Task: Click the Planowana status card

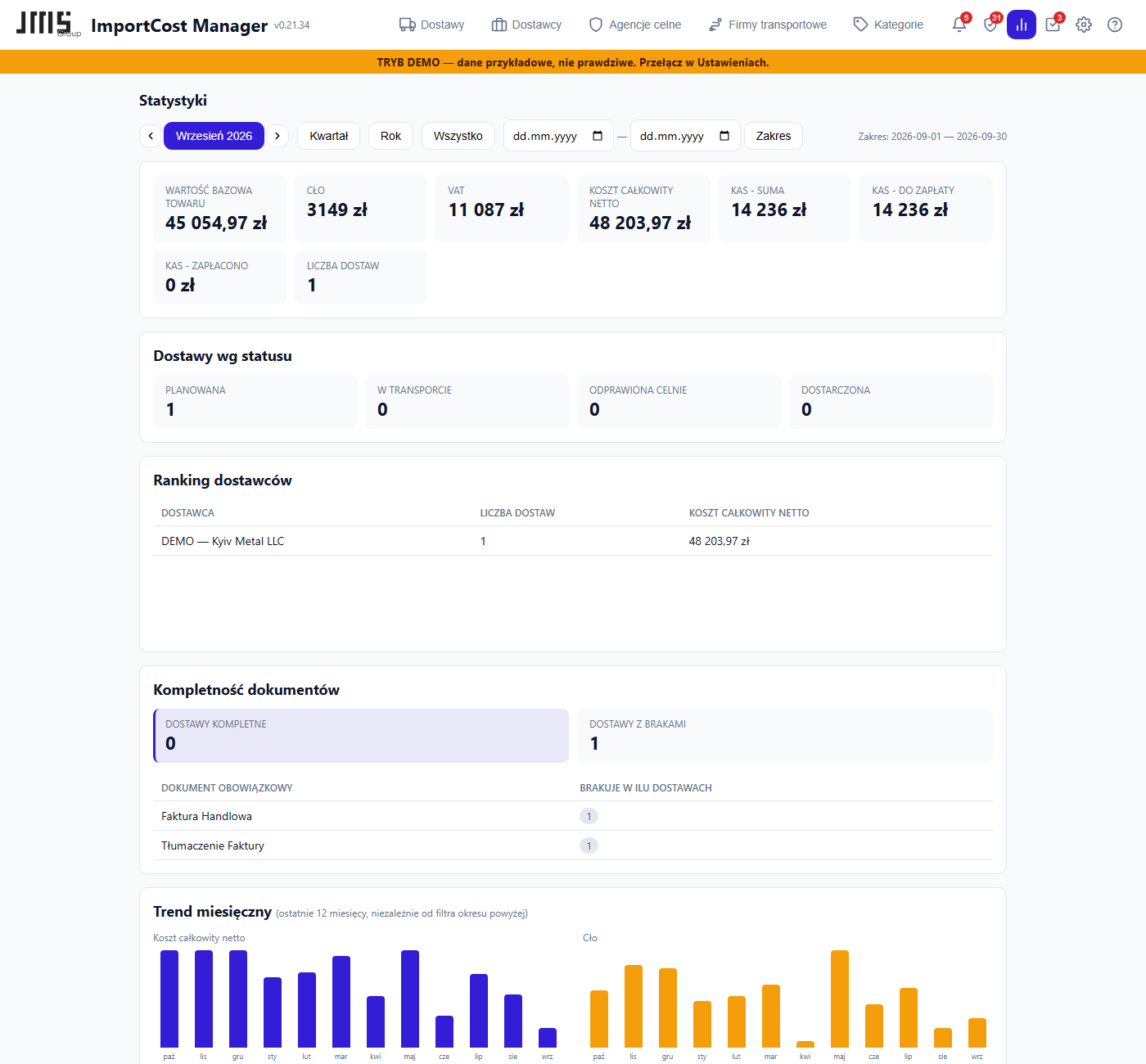Action: coord(255,402)
